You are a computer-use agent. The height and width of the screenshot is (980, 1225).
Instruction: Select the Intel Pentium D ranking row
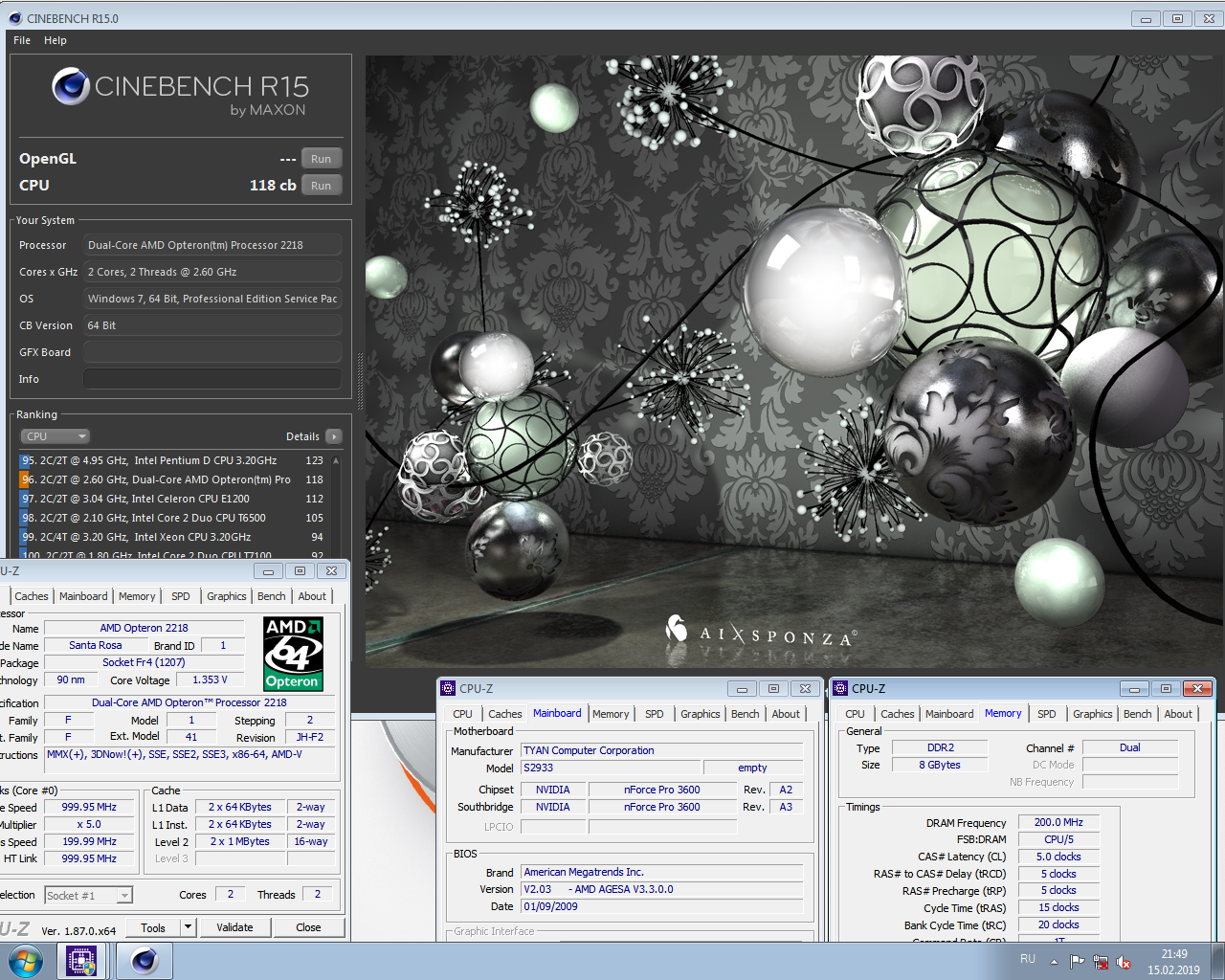[x=172, y=460]
